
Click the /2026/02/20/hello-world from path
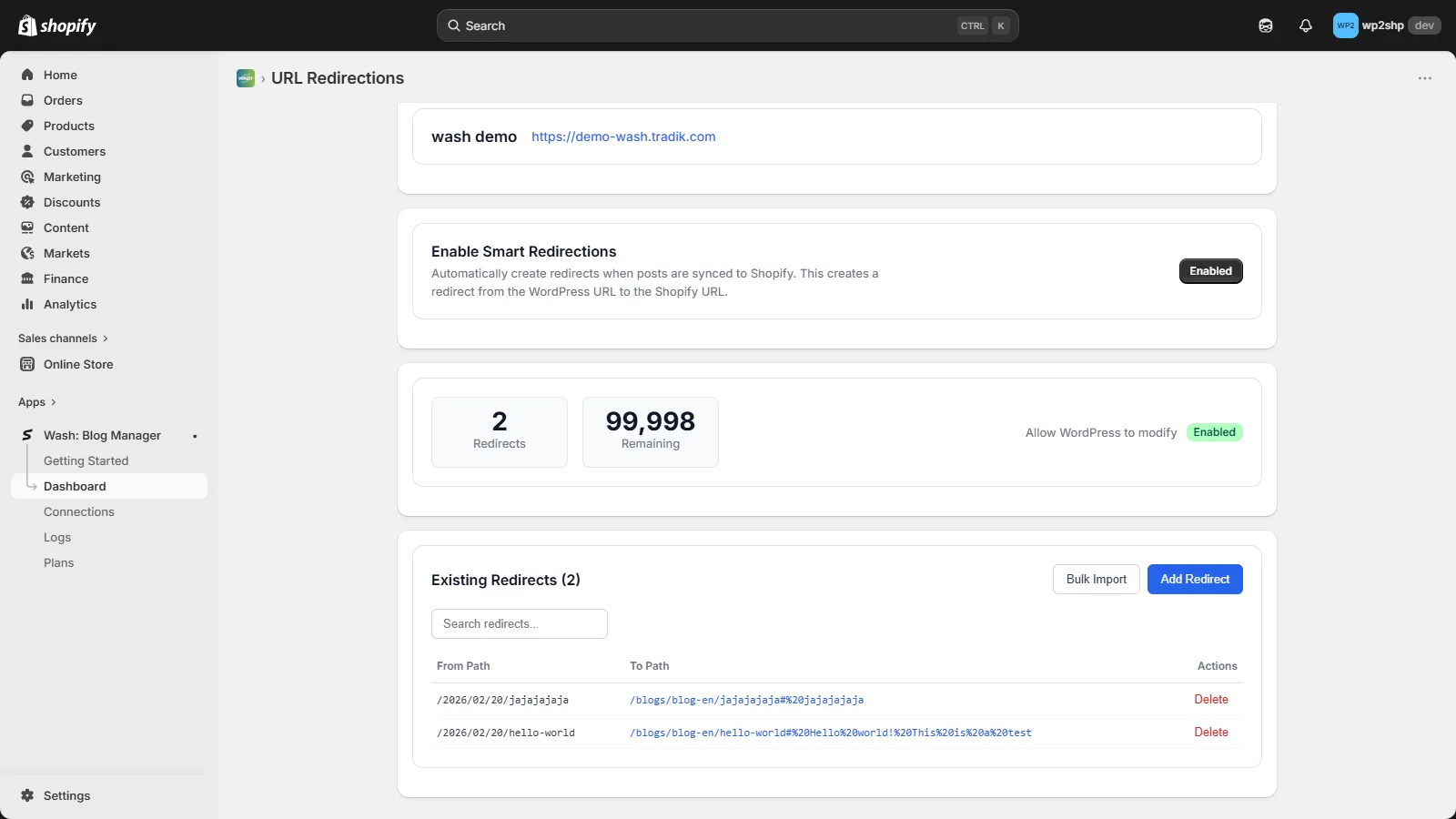pyautogui.click(x=506, y=733)
